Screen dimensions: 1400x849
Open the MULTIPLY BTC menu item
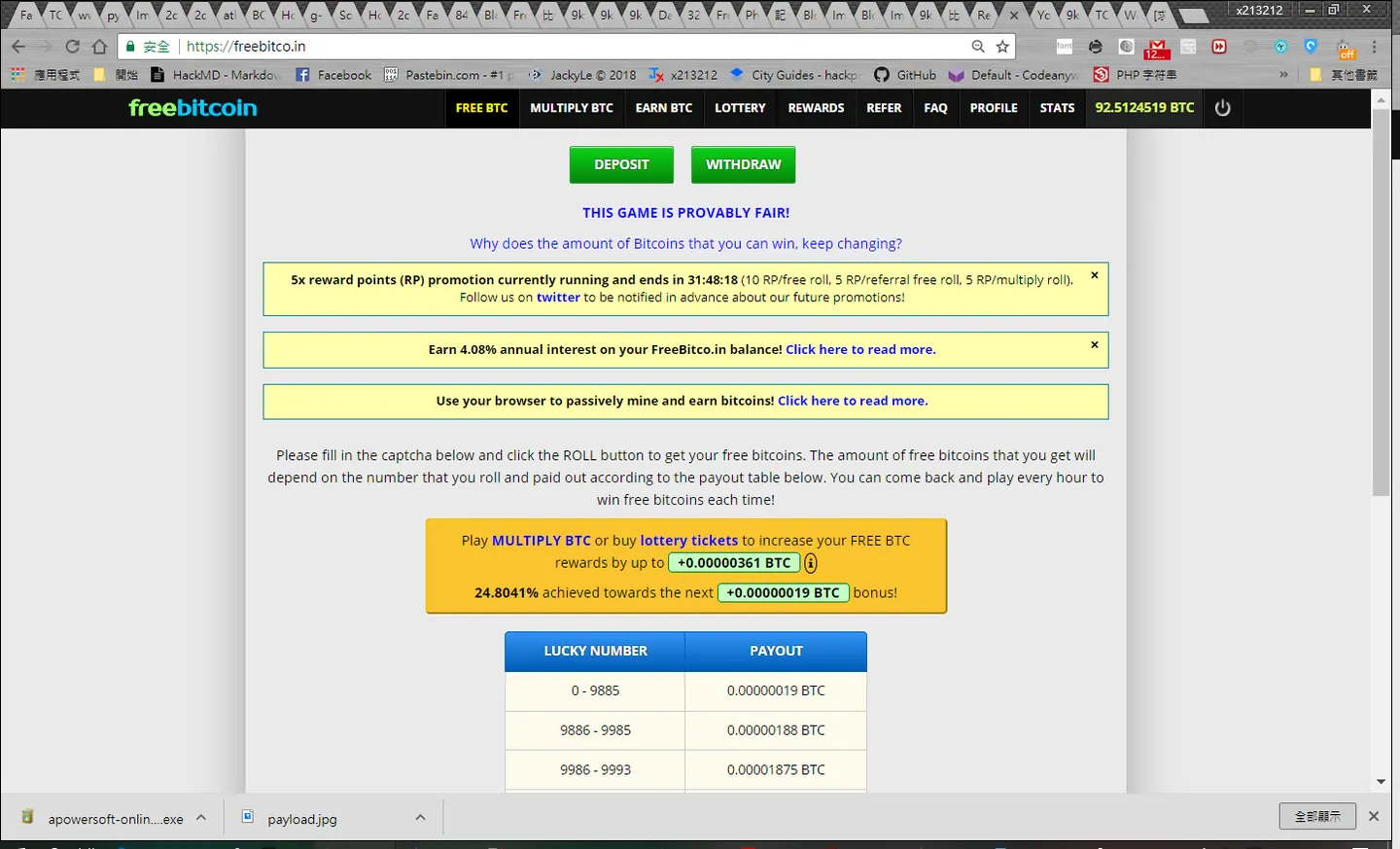point(572,108)
